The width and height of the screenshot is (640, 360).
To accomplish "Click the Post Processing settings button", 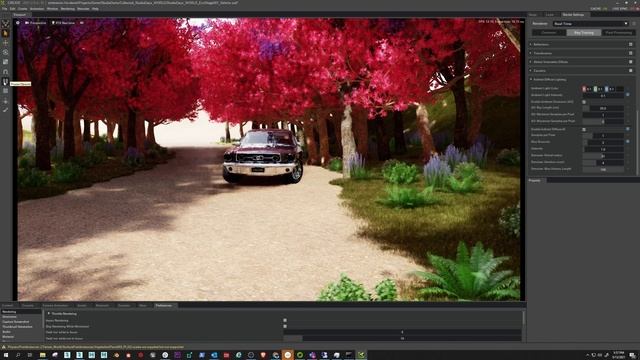I will click(619, 33).
